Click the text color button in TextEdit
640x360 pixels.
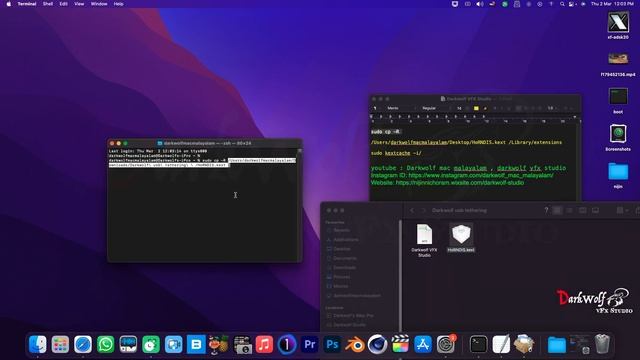pyautogui.click(x=485, y=108)
